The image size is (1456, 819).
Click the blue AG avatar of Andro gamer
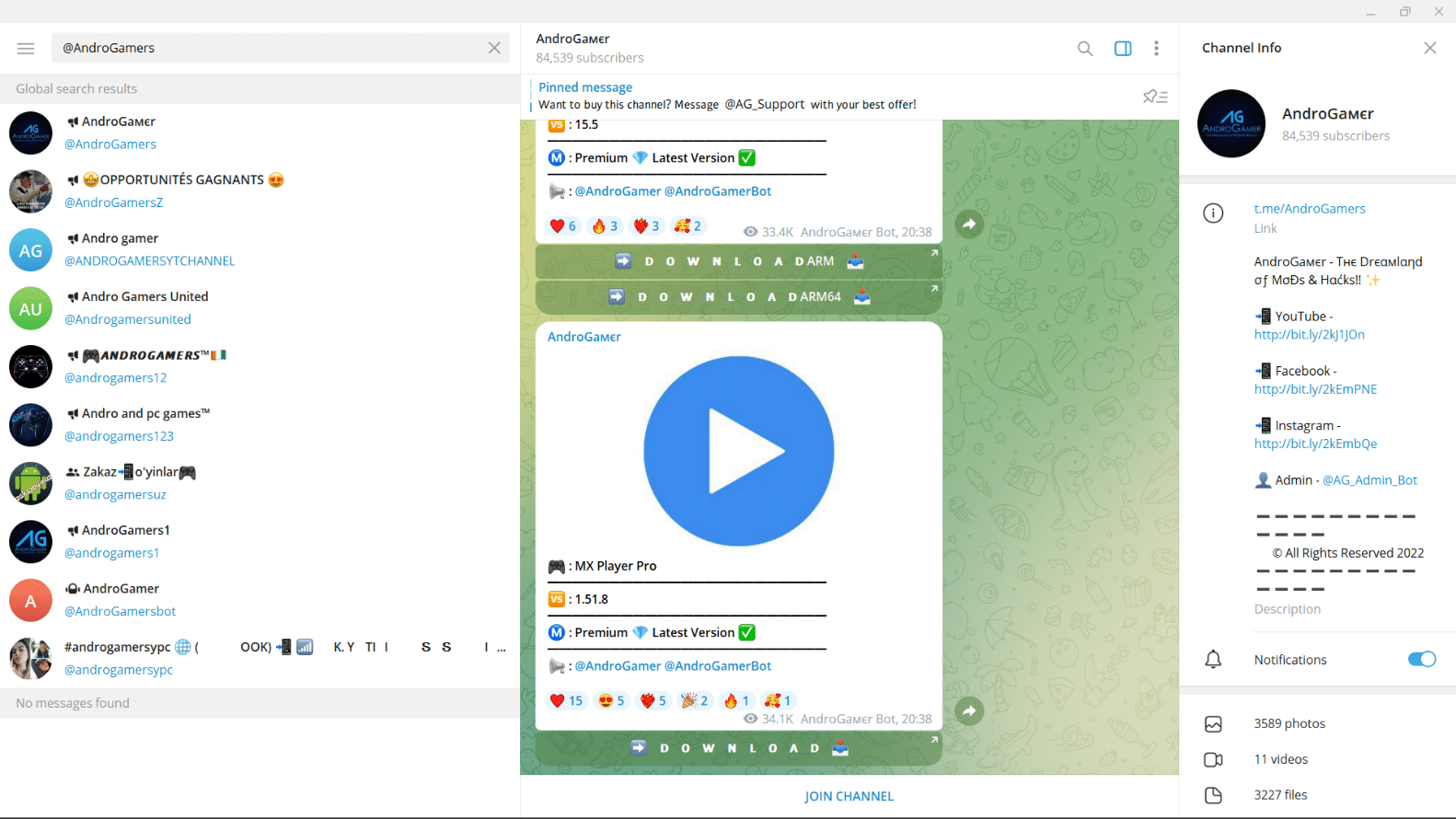[x=30, y=250]
